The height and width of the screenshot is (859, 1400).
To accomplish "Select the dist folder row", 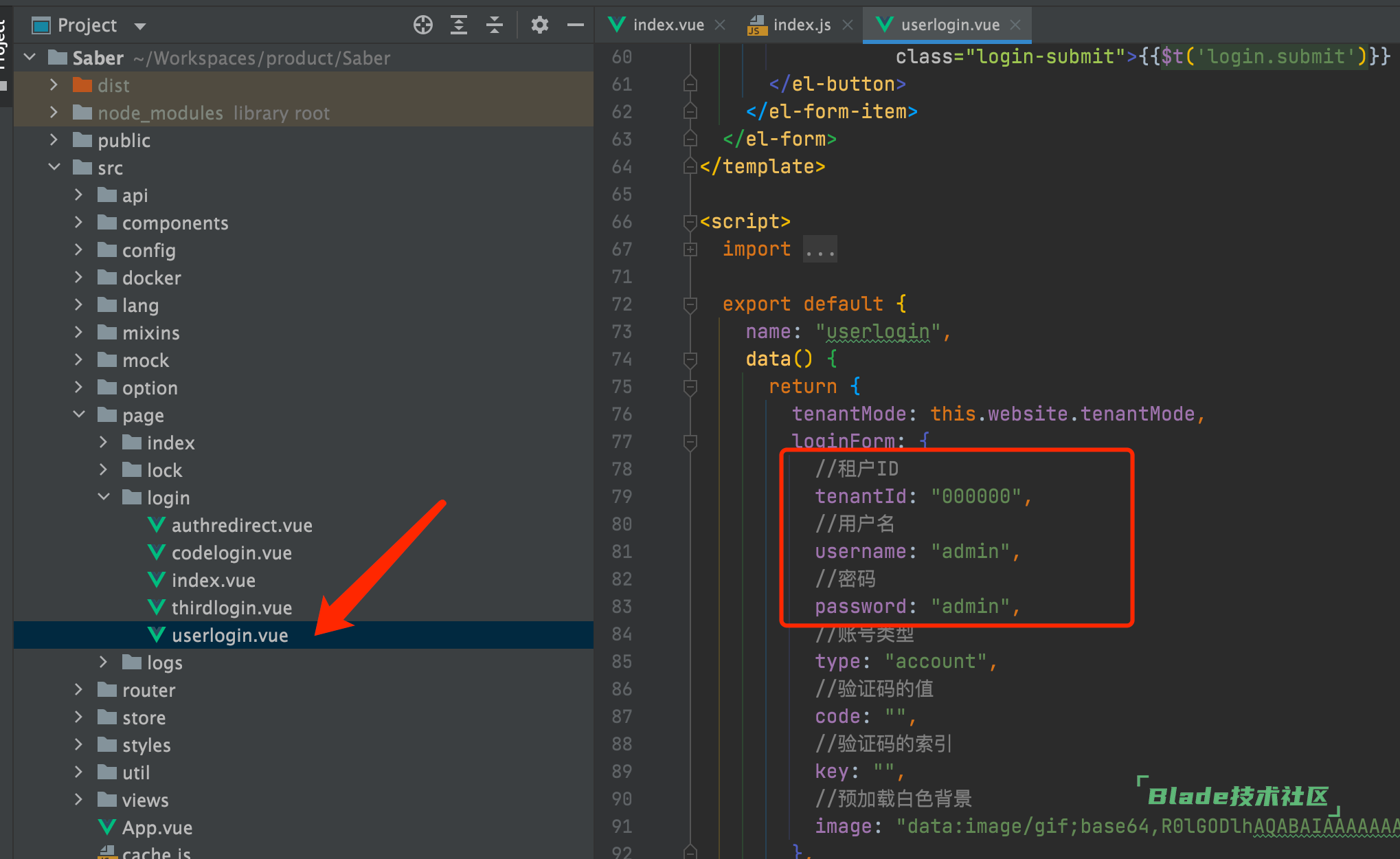I will pyautogui.click(x=303, y=85).
